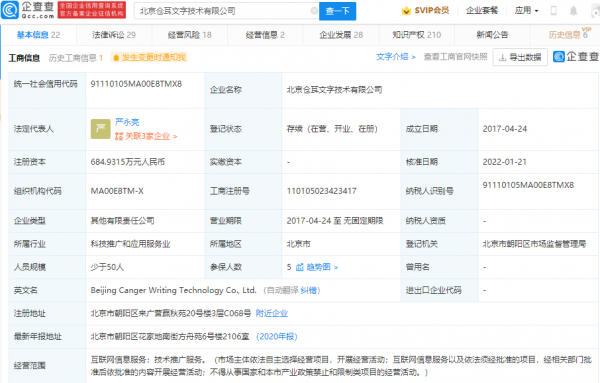Switch to the 企业发展 tab
600x383 pixels.
click(x=341, y=35)
